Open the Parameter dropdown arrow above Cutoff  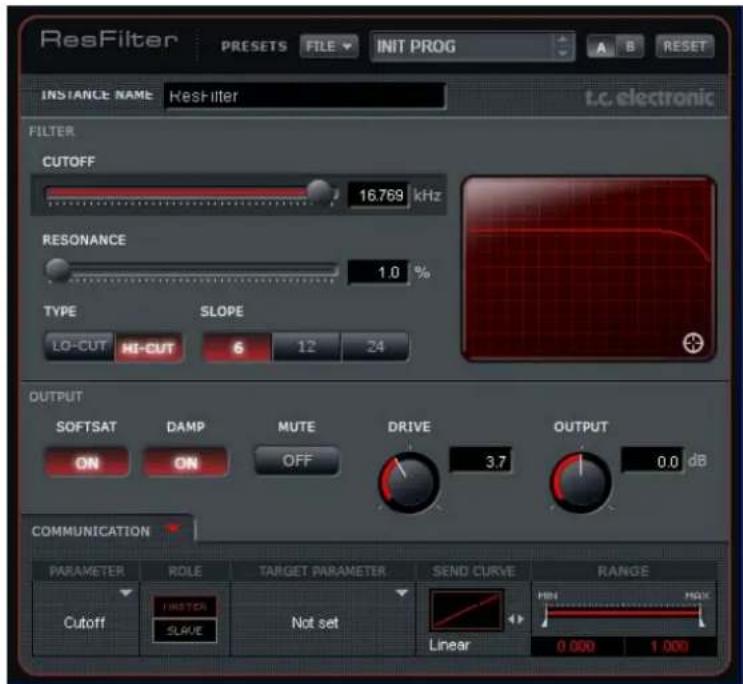[126, 593]
